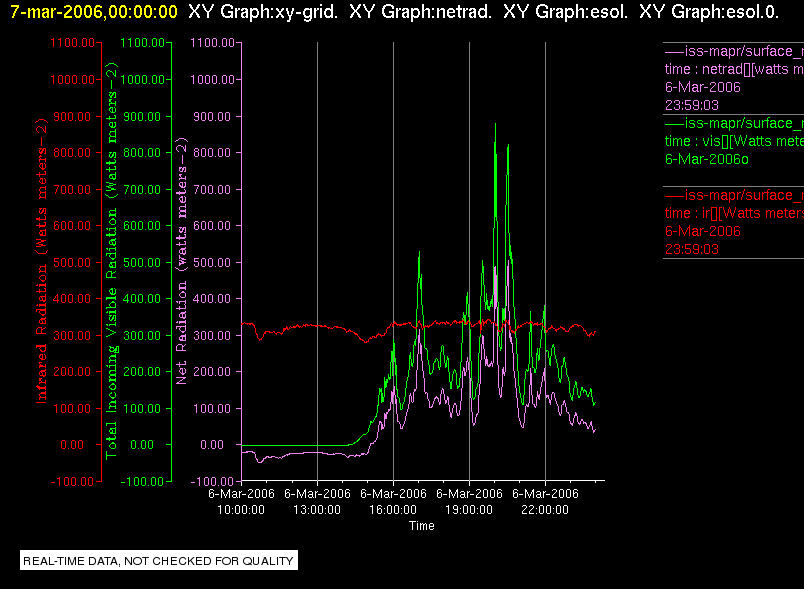804x589 pixels.
Task: Click the 10:00:00 time axis label
Action: point(241,510)
